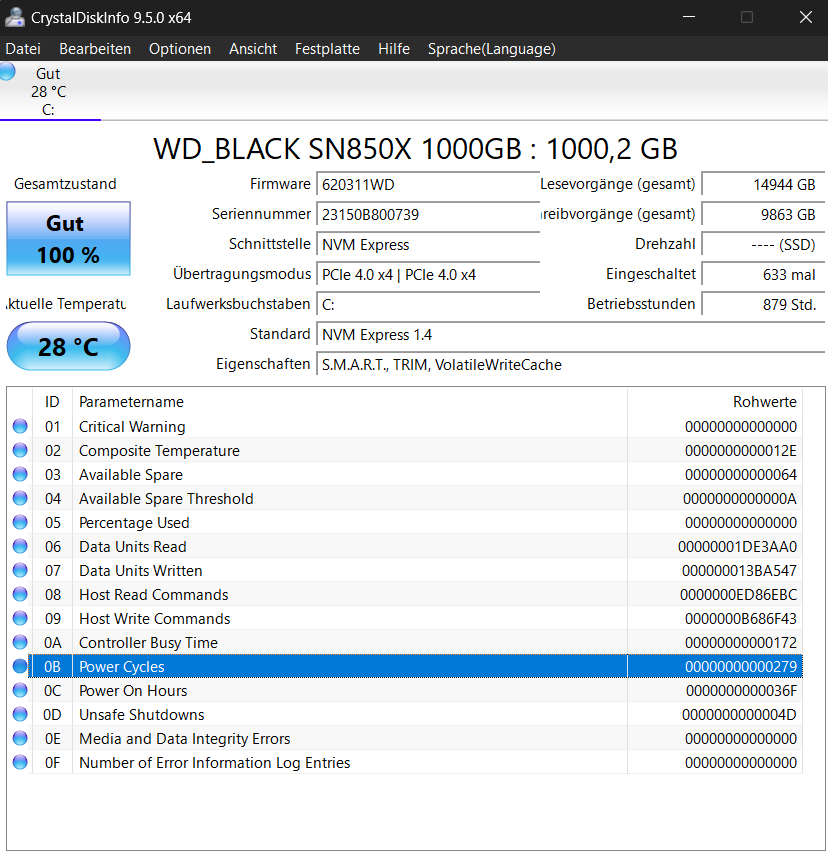Select the Composite Temperature parameter name
The width and height of the screenshot is (828, 857).
[x=160, y=451]
